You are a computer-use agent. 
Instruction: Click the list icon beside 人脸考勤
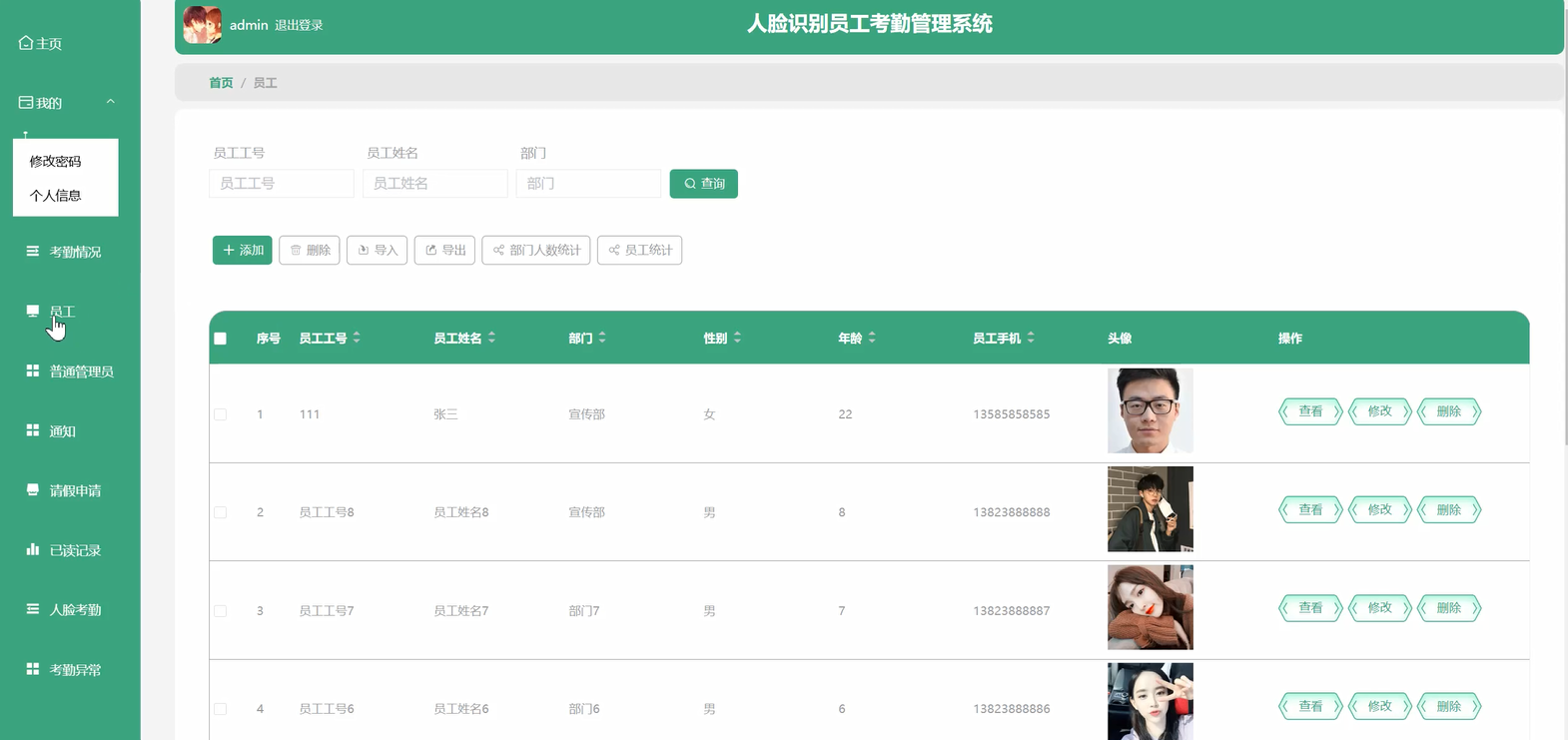(x=33, y=609)
